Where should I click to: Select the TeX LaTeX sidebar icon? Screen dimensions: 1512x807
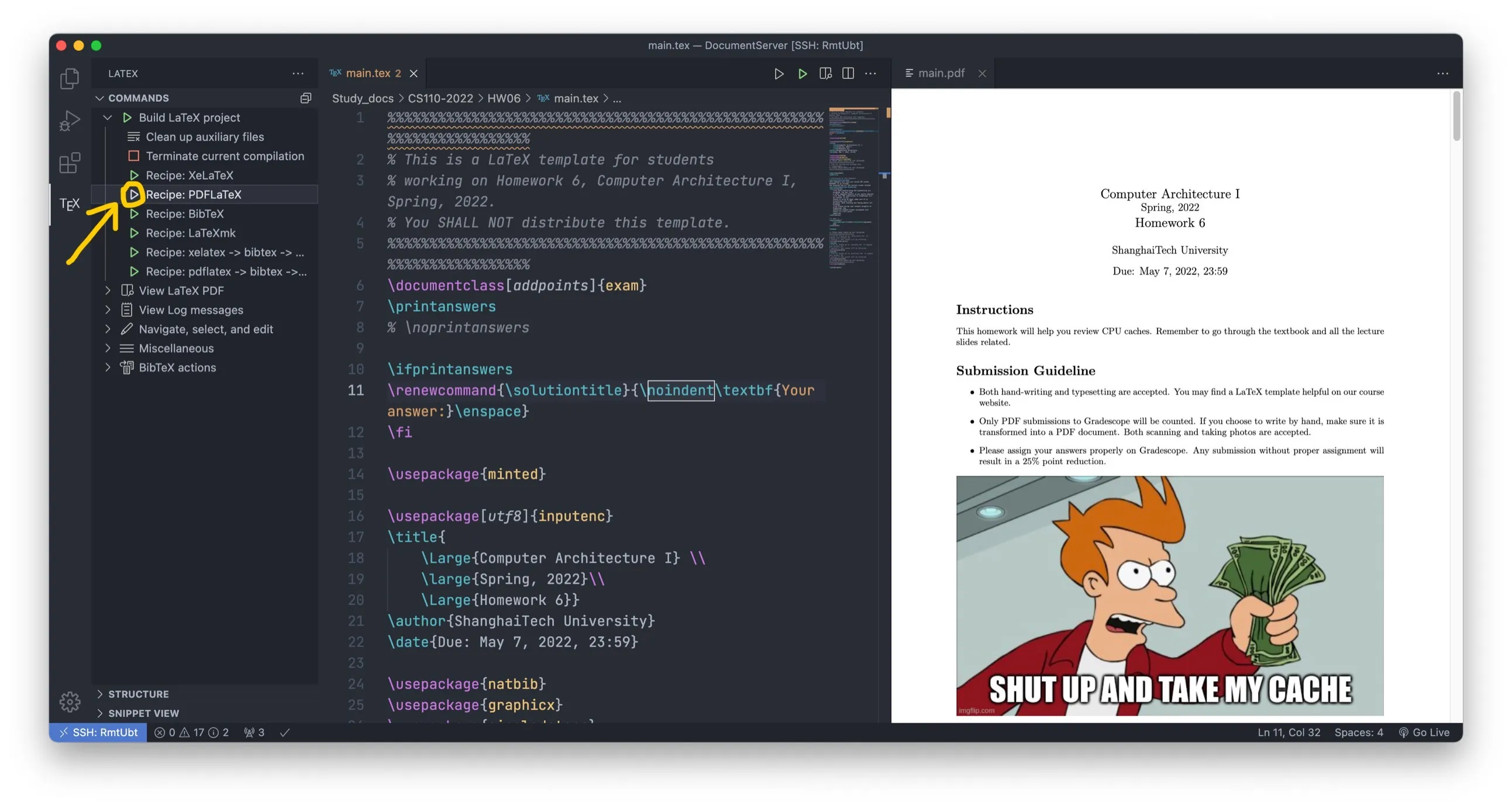tap(69, 204)
